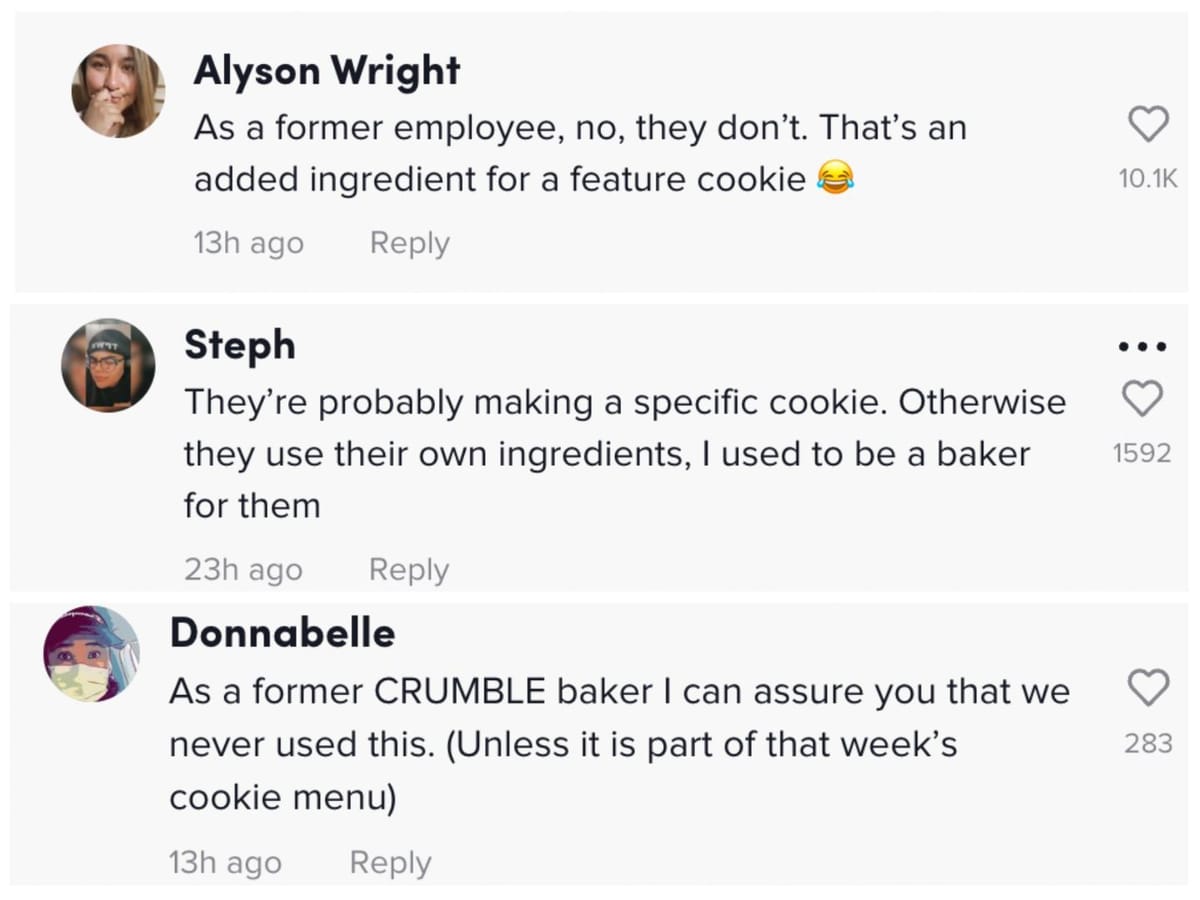The height and width of the screenshot is (900, 1200).
Task: Open Reply under Steph's comment
Action: (x=408, y=569)
